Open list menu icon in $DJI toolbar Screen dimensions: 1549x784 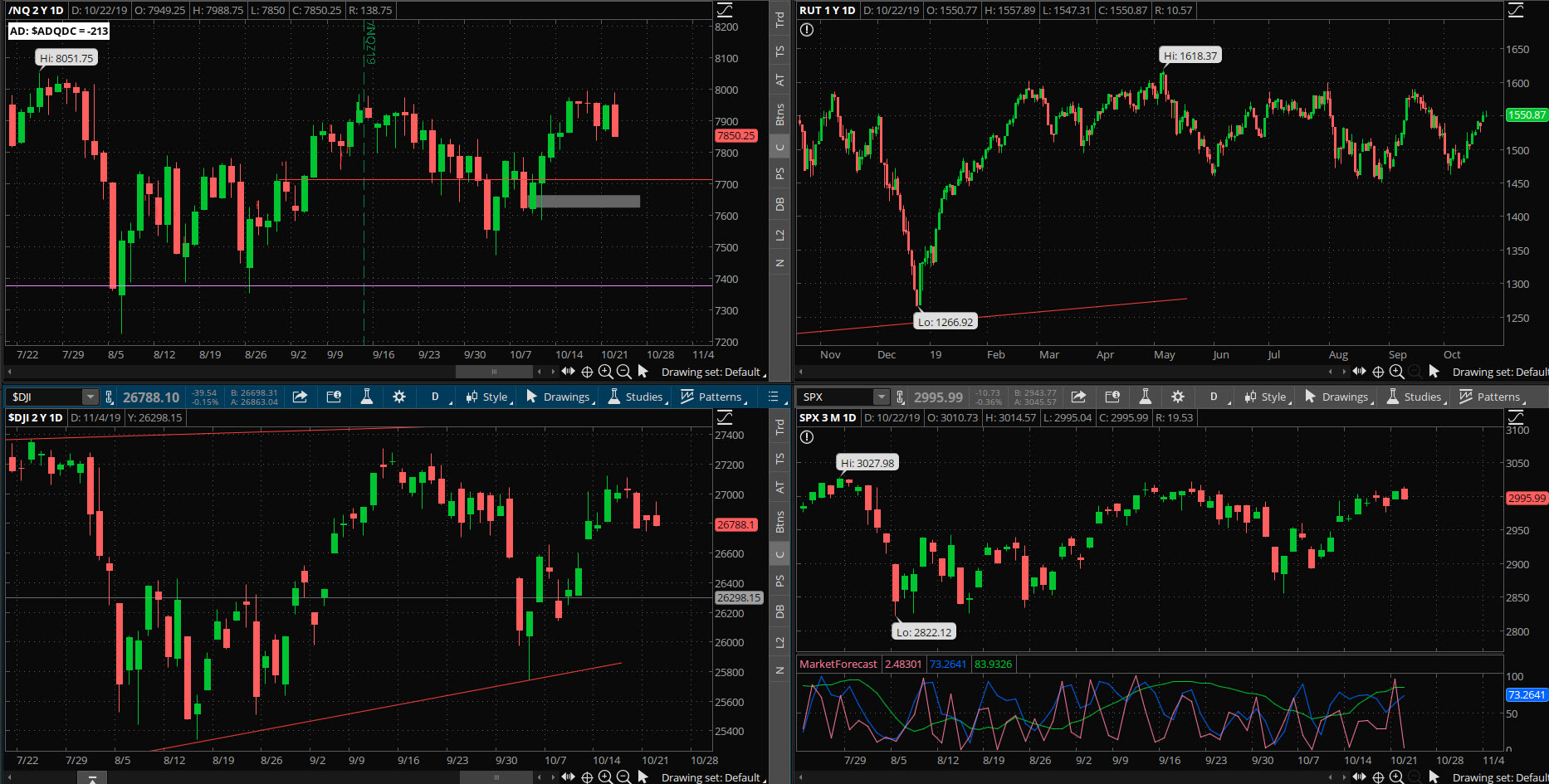point(773,397)
